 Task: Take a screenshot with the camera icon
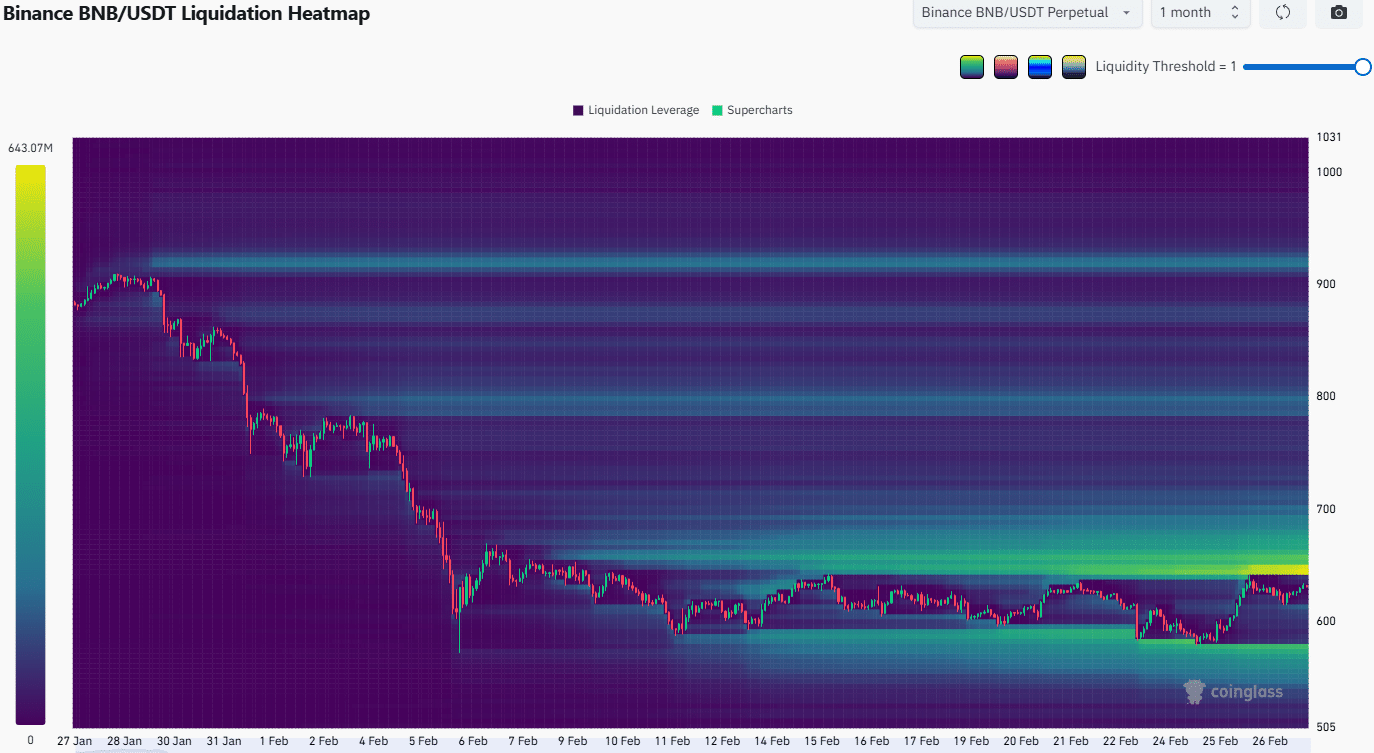pyautogui.click(x=1339, y=13)
